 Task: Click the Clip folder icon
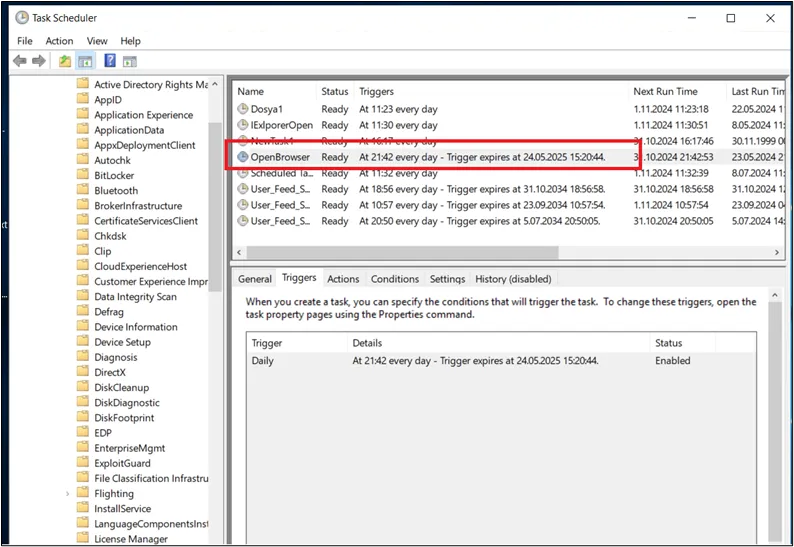coord(83,251)
